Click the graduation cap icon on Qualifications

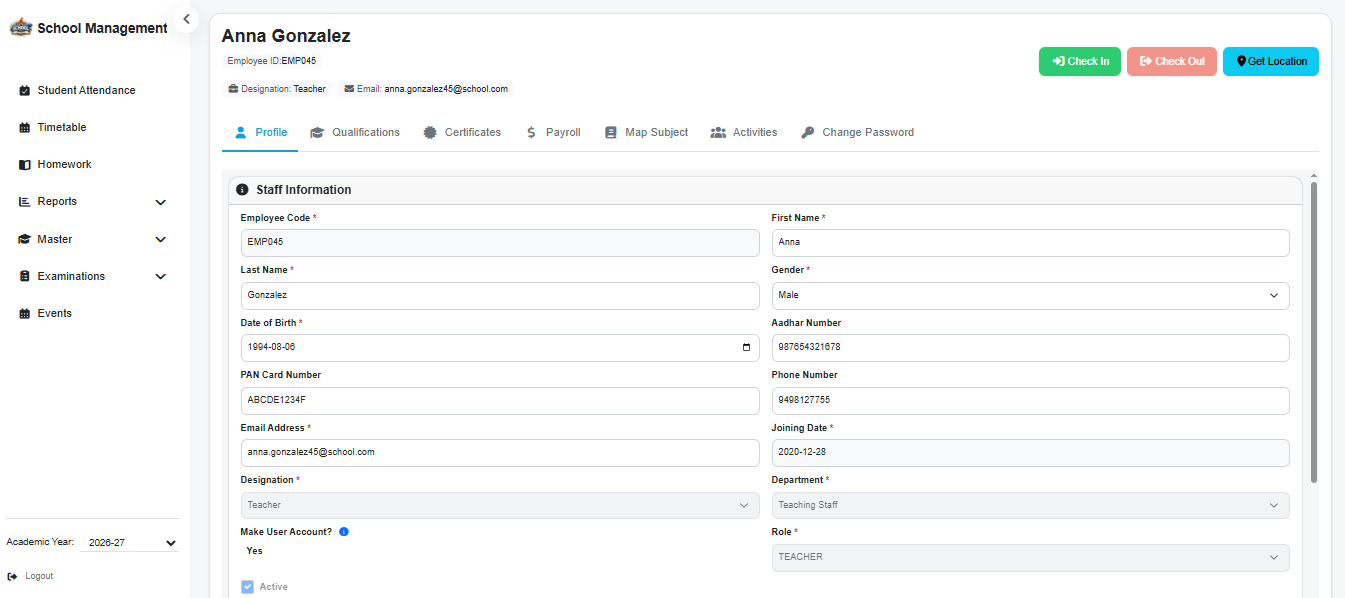[317, 132]
